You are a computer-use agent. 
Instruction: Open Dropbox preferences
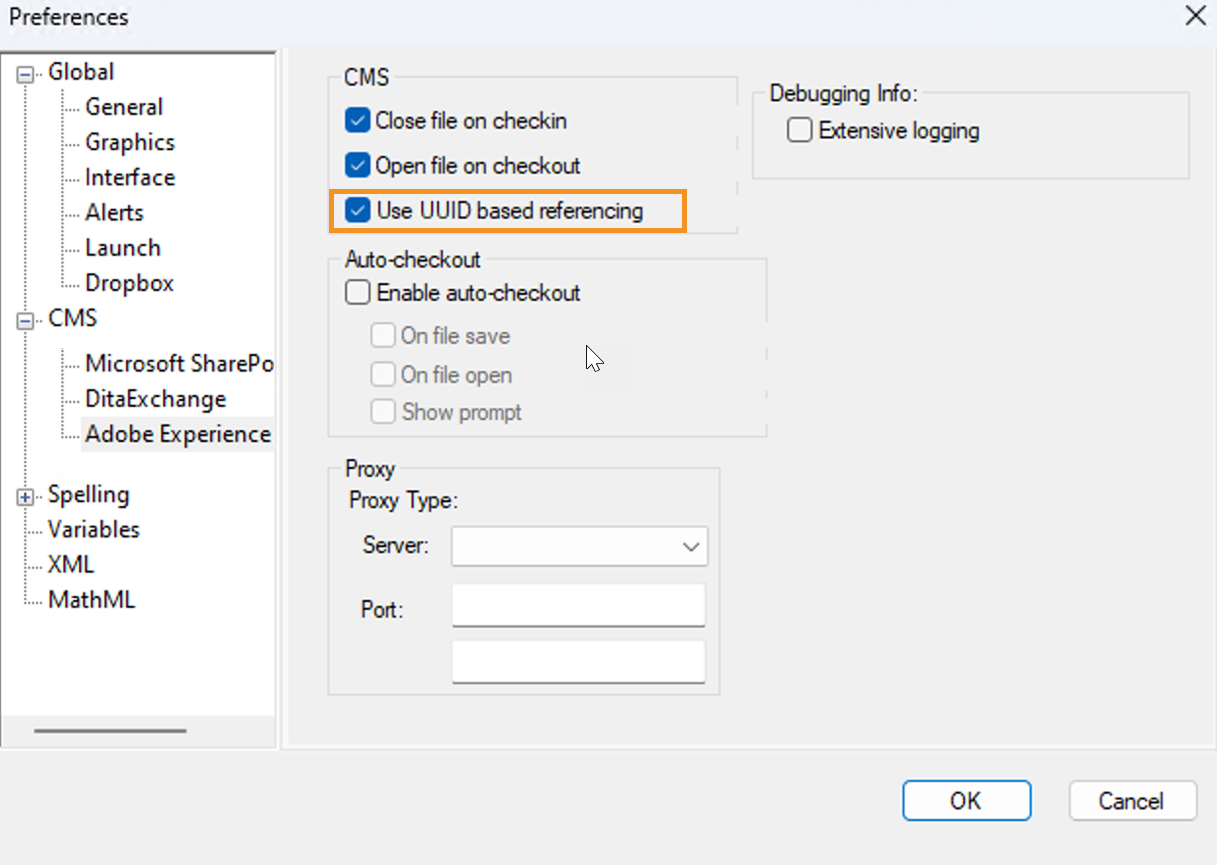[x=129, y=284]
